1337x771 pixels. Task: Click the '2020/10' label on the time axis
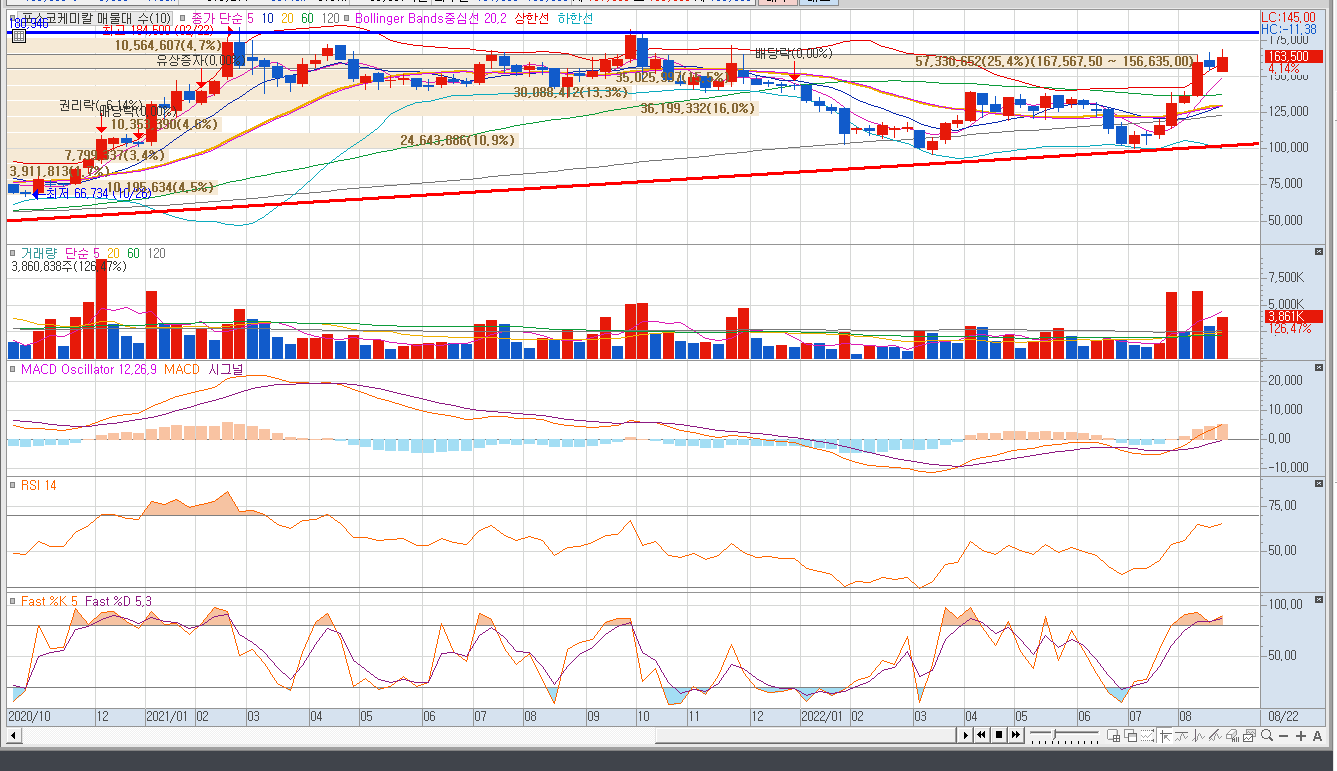(29, 716)
